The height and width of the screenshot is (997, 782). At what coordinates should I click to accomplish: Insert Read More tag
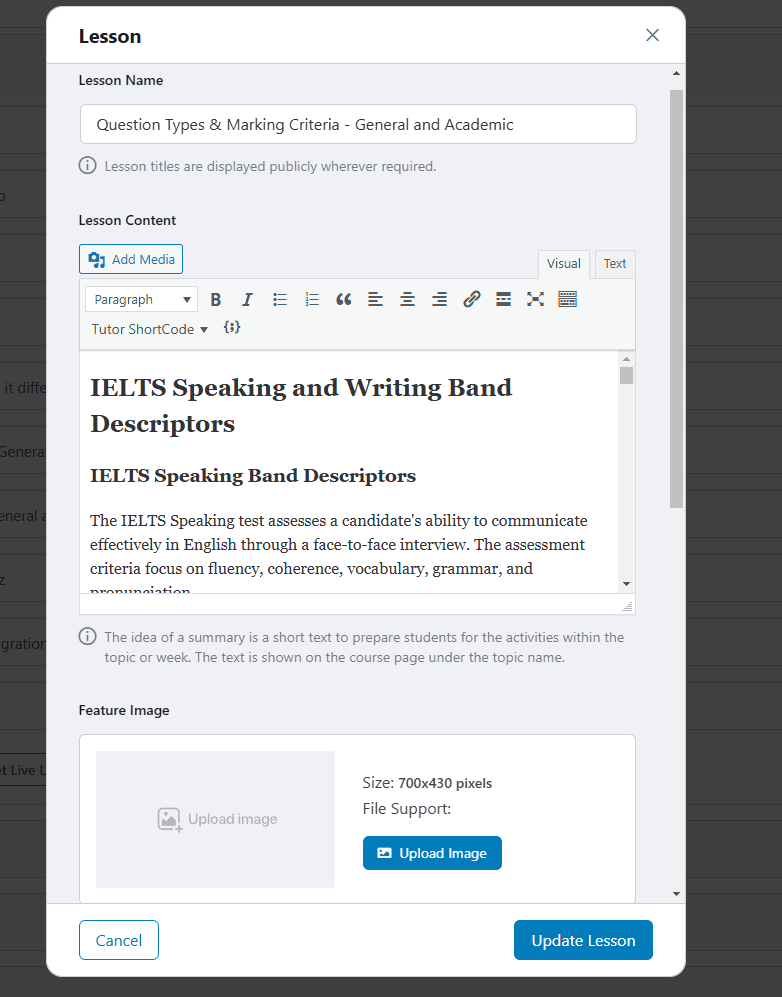coord(503,299)
